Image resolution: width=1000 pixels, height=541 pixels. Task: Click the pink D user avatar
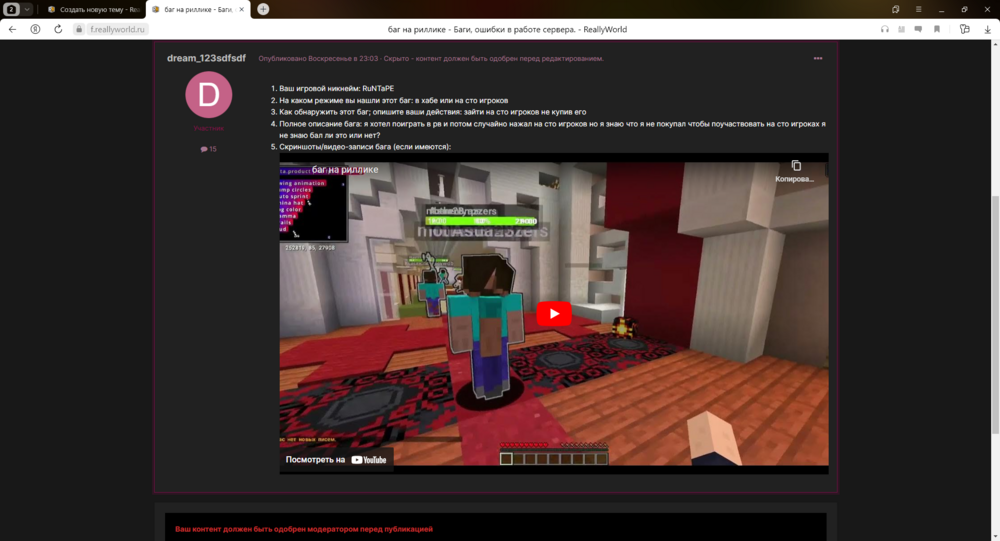209,94
